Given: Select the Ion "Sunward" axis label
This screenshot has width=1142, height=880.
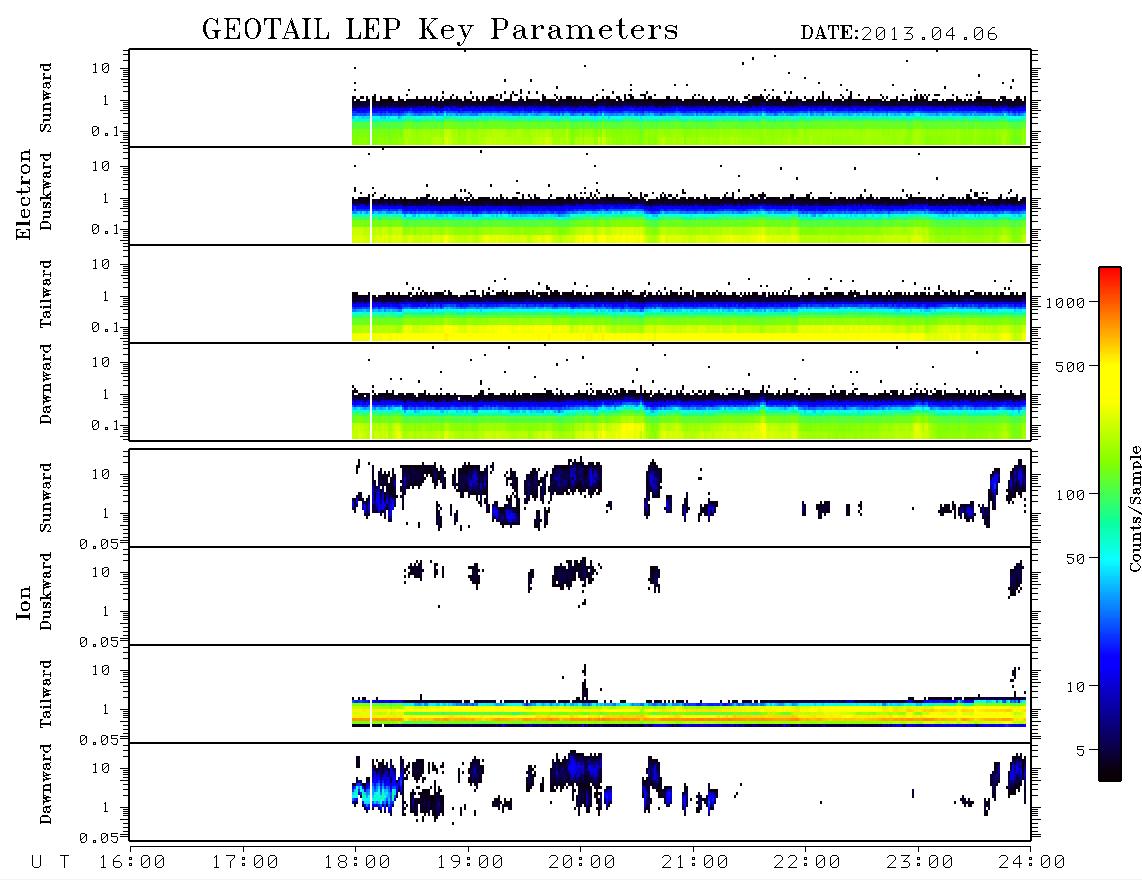Looking at the screenshot, I should [46, 498].
